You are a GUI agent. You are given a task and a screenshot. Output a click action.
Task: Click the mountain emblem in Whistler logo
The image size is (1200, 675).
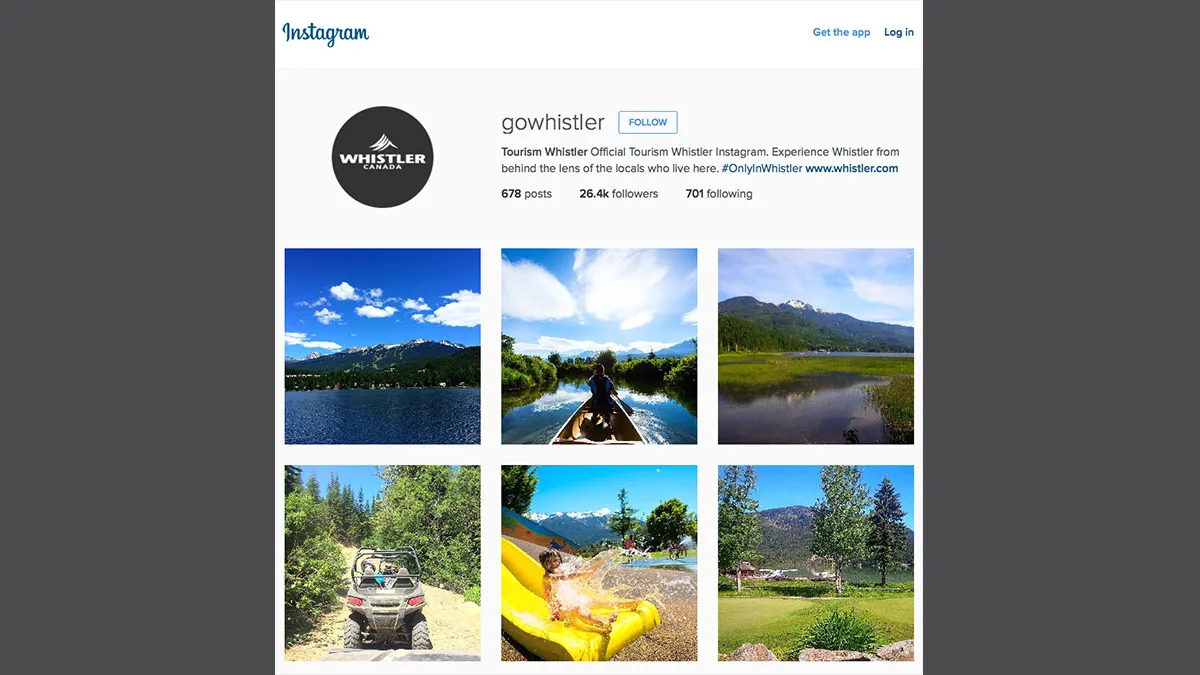[x=383, y=142]
